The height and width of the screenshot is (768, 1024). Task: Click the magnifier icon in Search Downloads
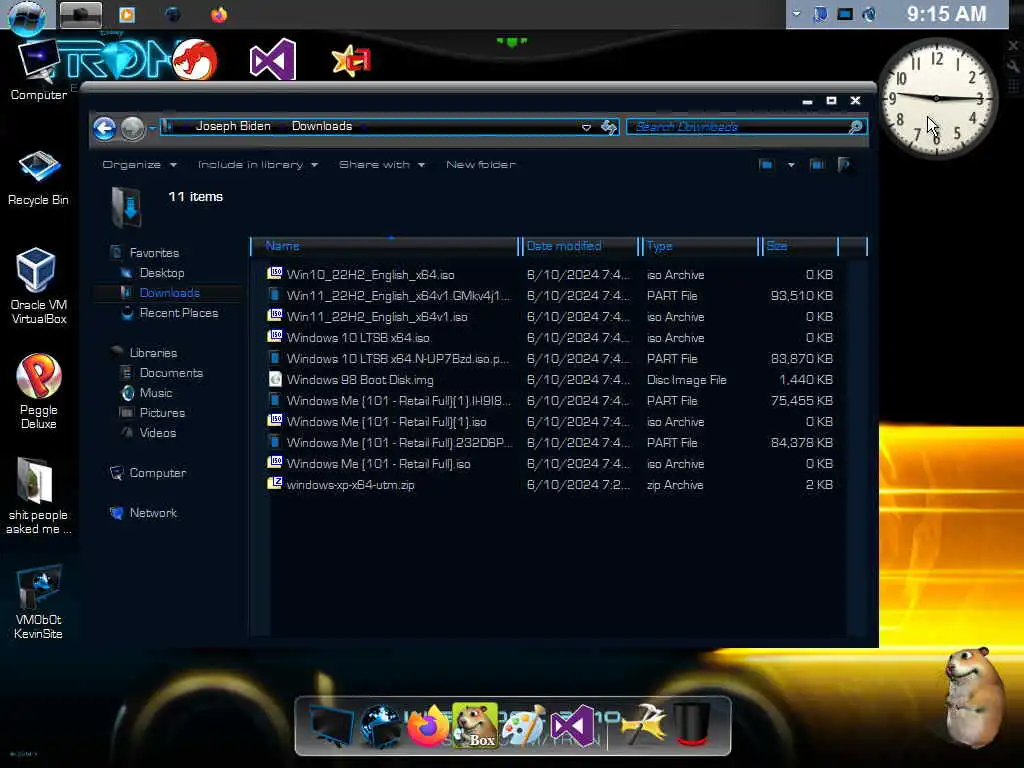855,127
